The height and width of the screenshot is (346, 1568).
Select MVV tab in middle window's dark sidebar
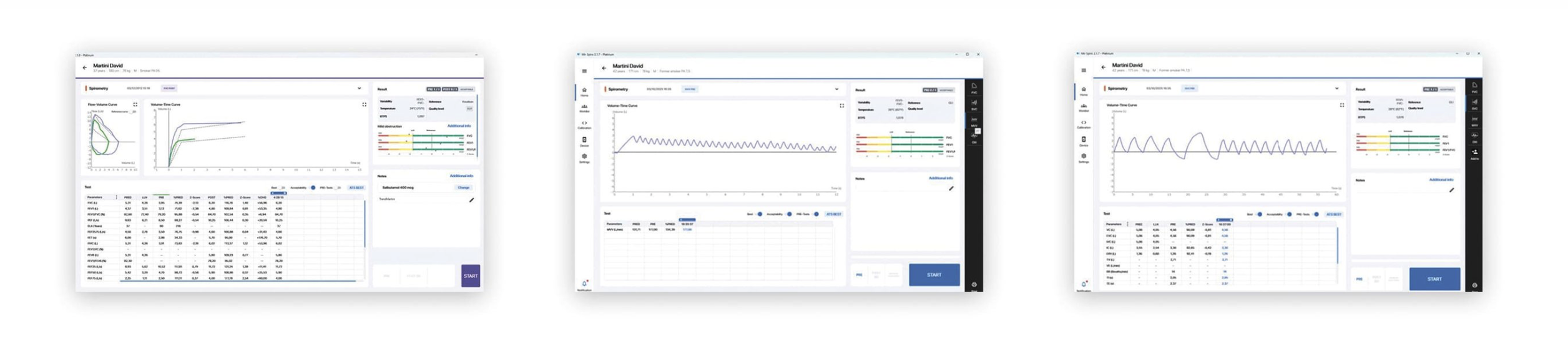[974, 122]
